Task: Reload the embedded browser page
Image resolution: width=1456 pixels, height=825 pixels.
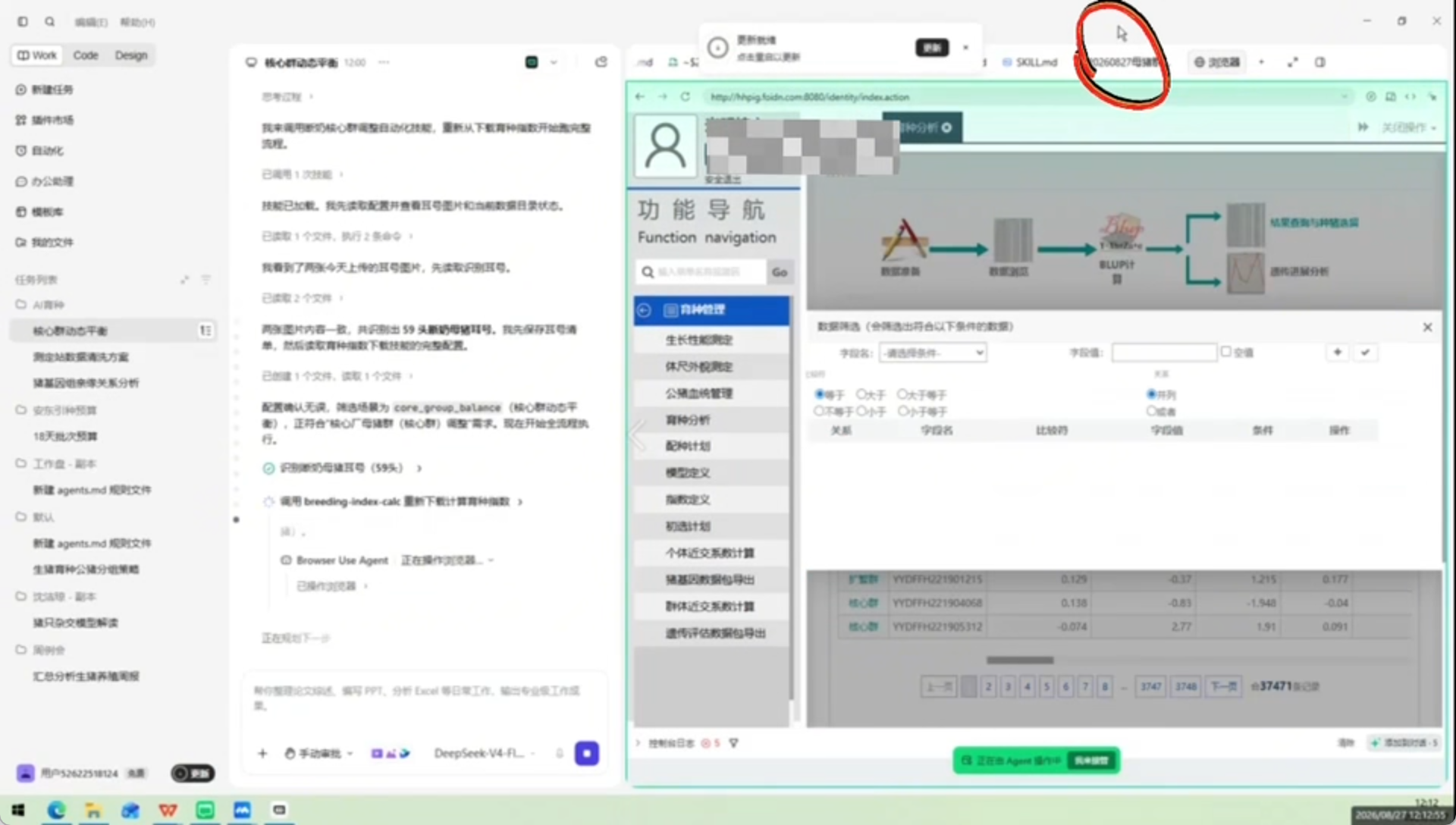Action: click(x=686, y=96)
